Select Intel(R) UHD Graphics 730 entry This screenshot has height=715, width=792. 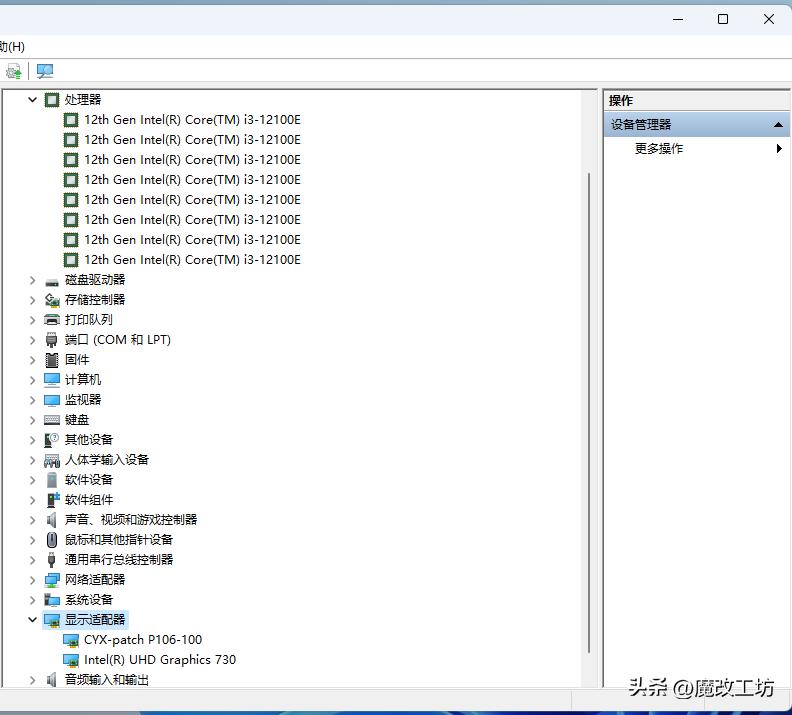160,660
